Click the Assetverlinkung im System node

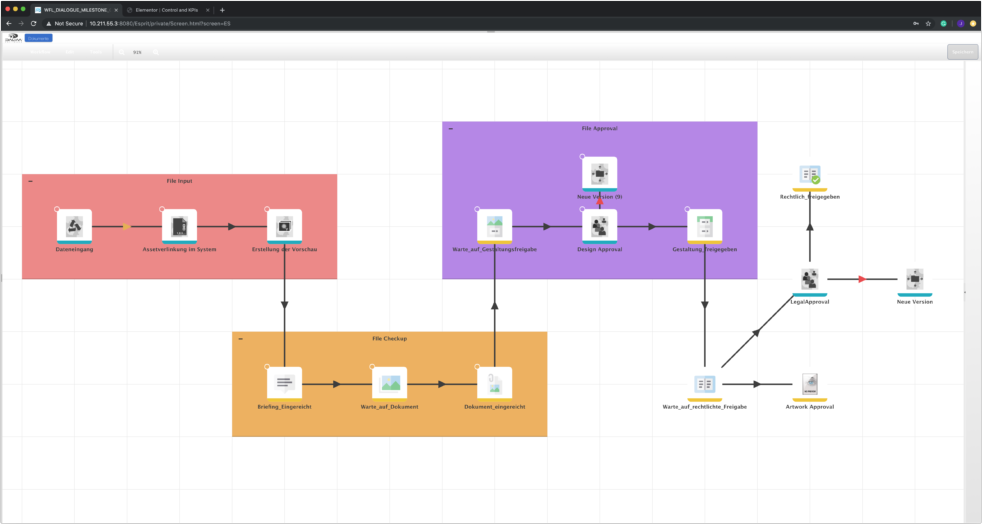point(179,226)
